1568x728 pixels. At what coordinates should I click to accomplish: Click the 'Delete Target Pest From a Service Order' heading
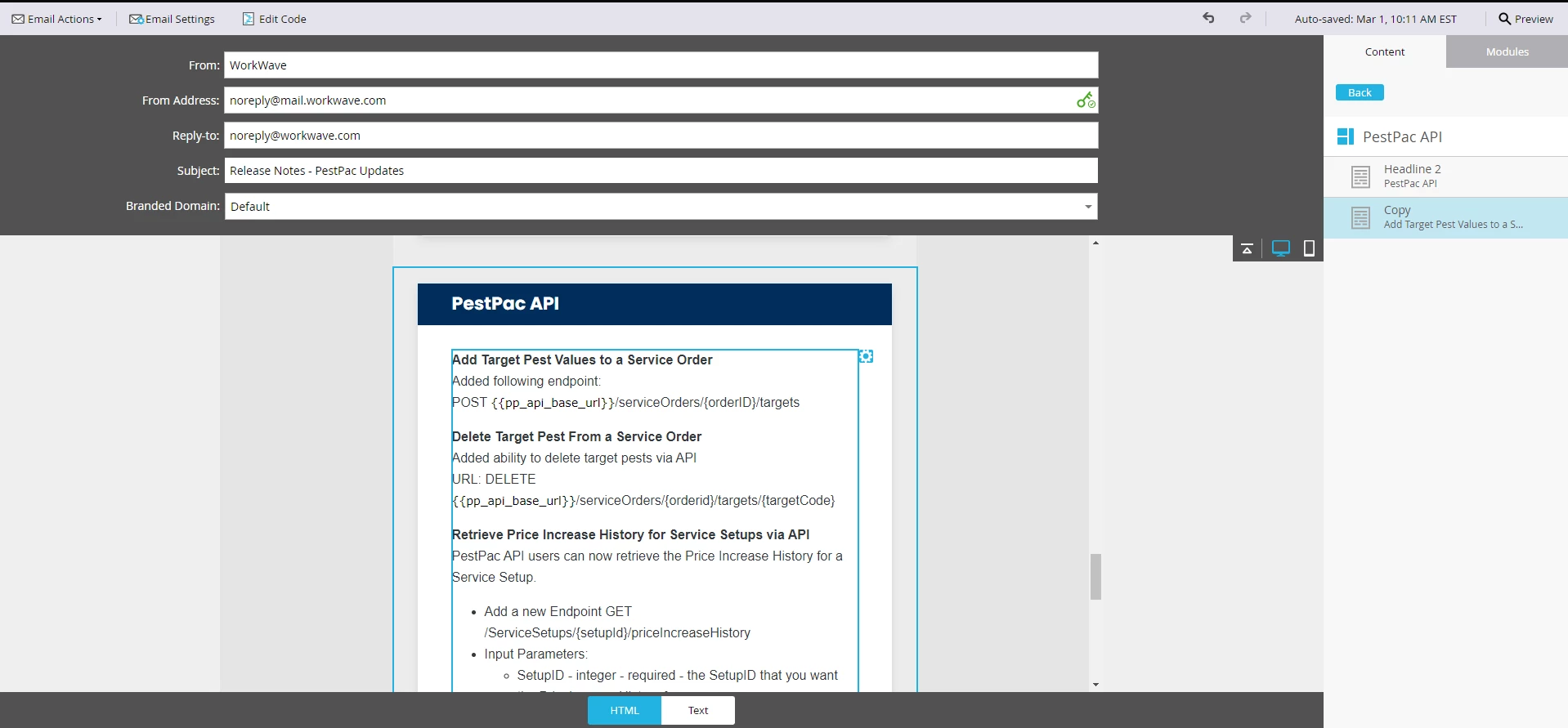(576, 436)
